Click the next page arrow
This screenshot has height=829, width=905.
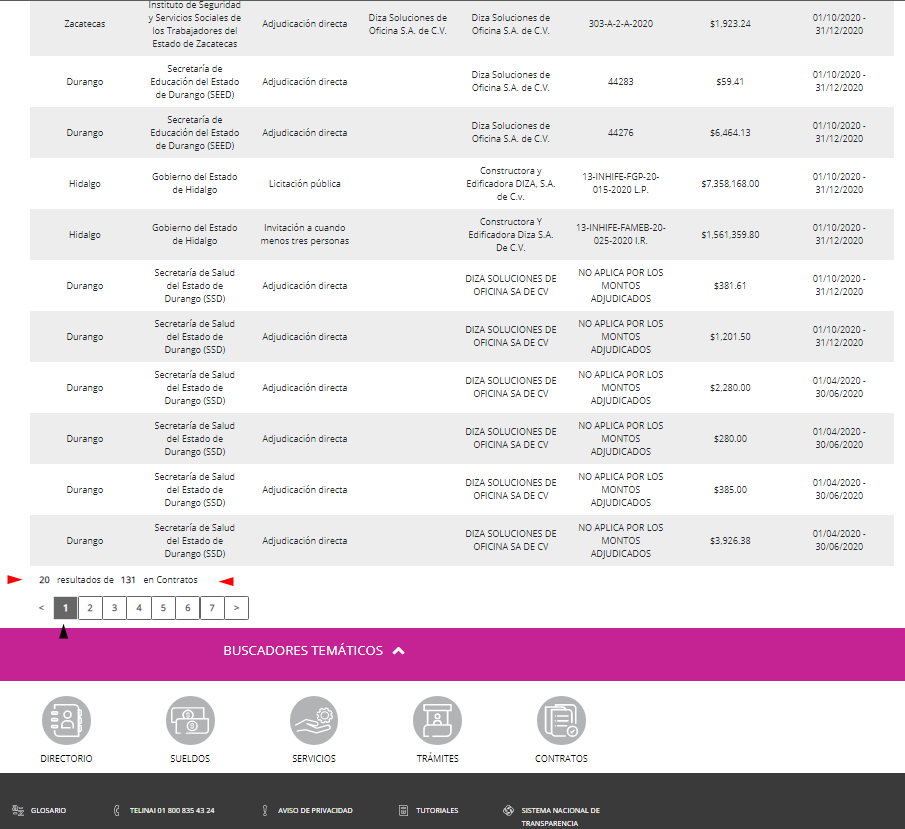(x=236, y=607)
